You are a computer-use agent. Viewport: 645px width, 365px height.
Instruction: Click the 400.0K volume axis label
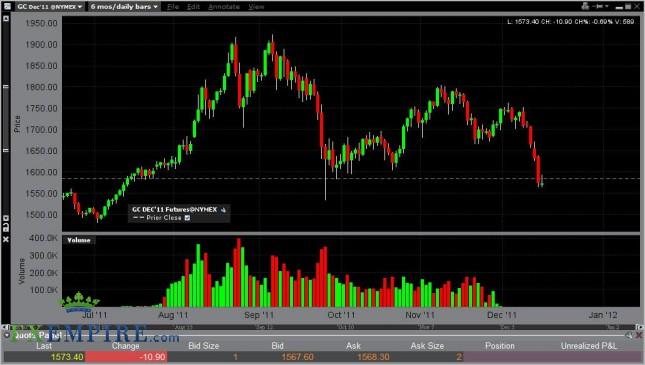point(43,238)
